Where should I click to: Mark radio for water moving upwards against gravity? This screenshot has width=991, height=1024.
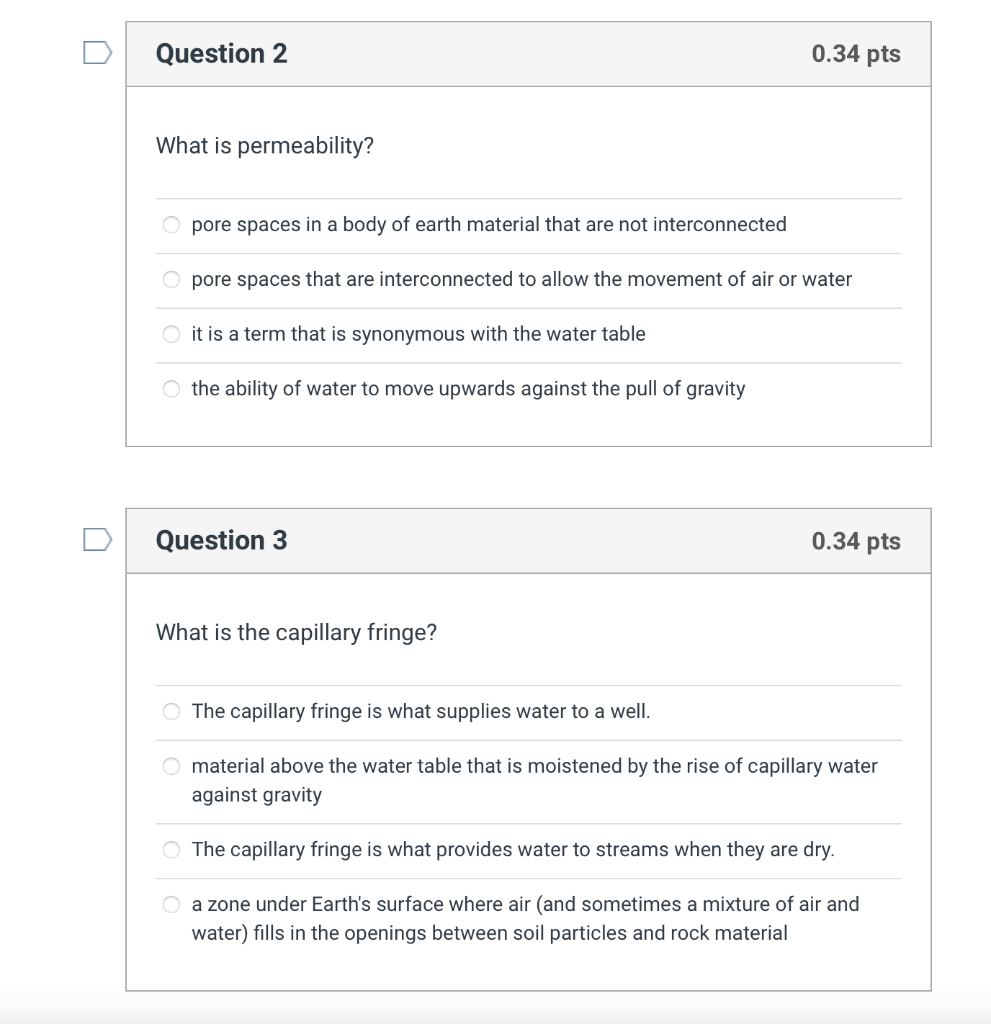click(x=172, y=389)
